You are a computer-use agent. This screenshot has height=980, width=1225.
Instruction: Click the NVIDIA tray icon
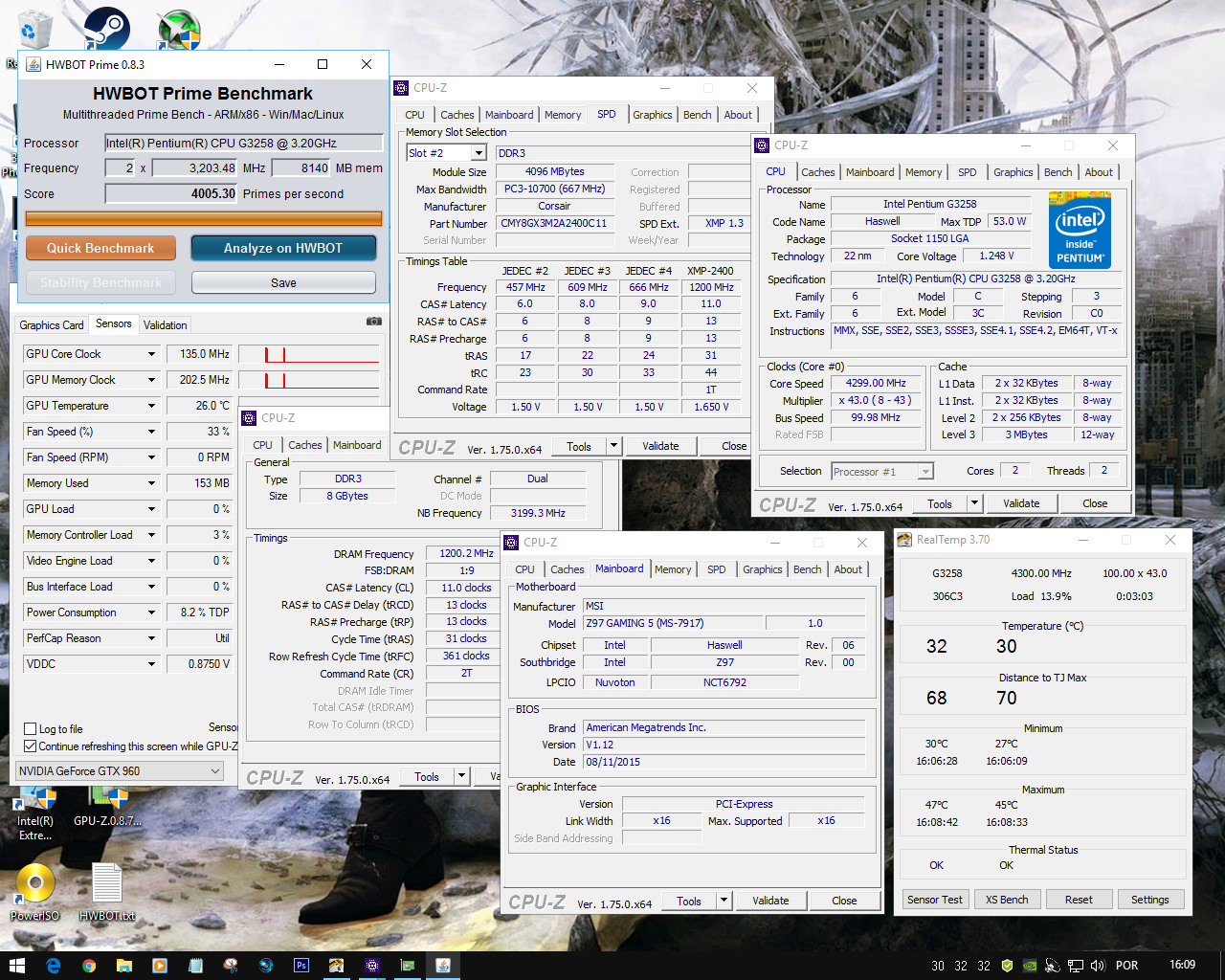click(1030, 966)
